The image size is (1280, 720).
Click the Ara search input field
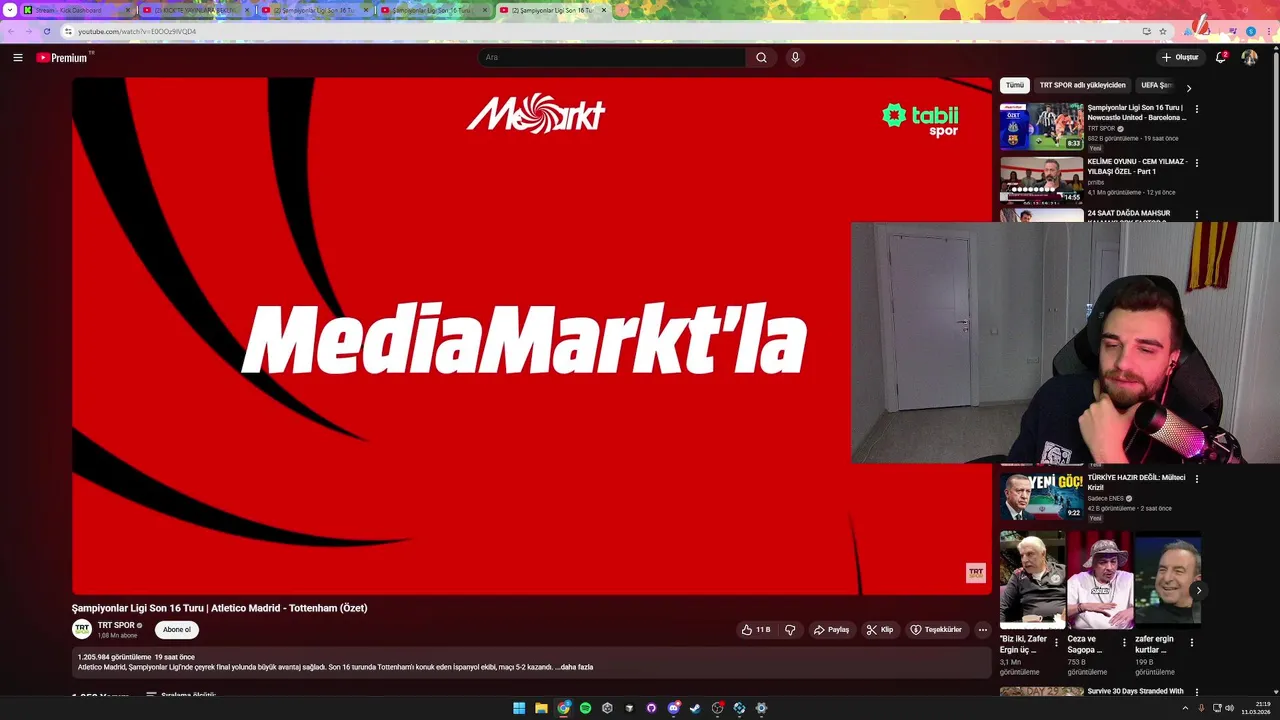pyautogui.click(x=611, y=57)
